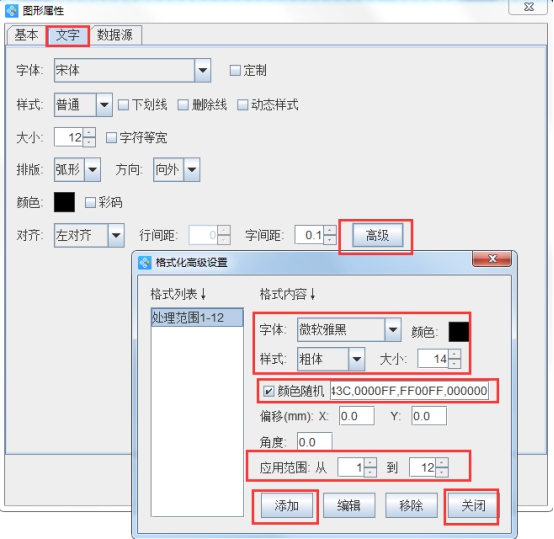
Task: Enable the 定制 checkbox
Action: [235, 70]
